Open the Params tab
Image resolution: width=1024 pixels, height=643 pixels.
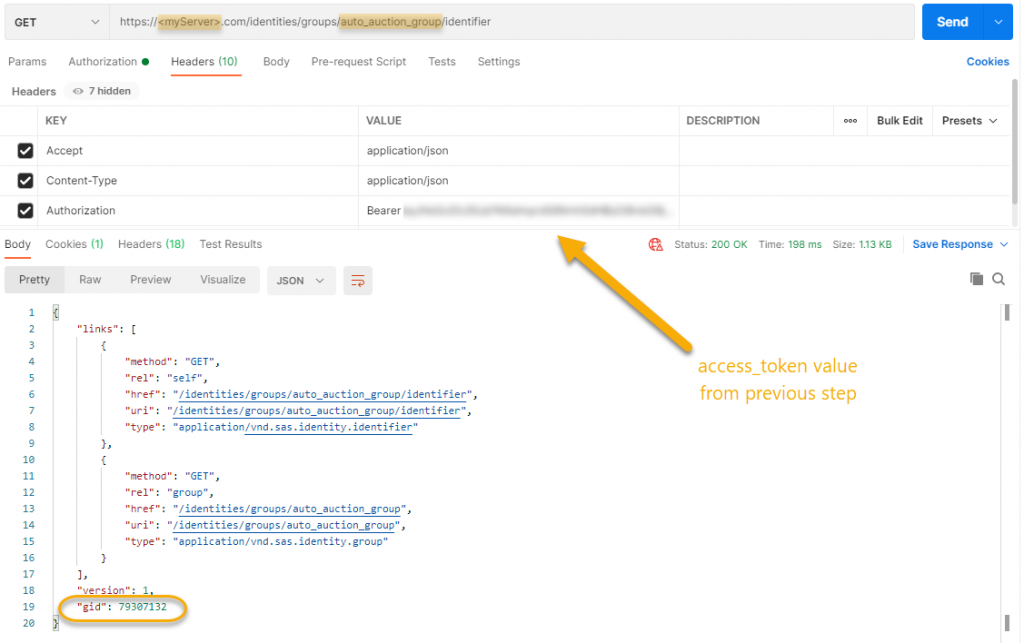pos(27,61)
